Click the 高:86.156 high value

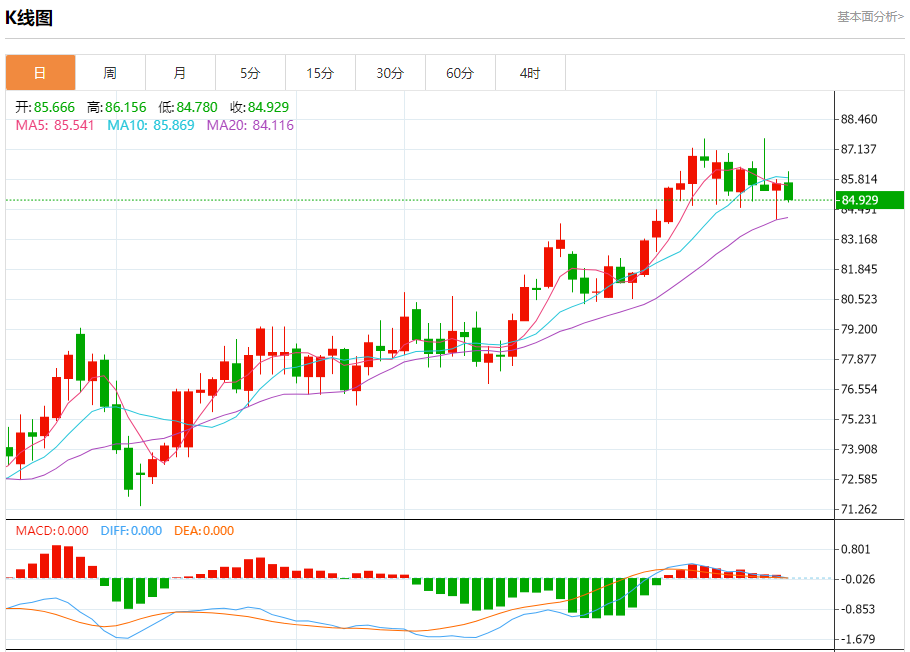point(117,107)
